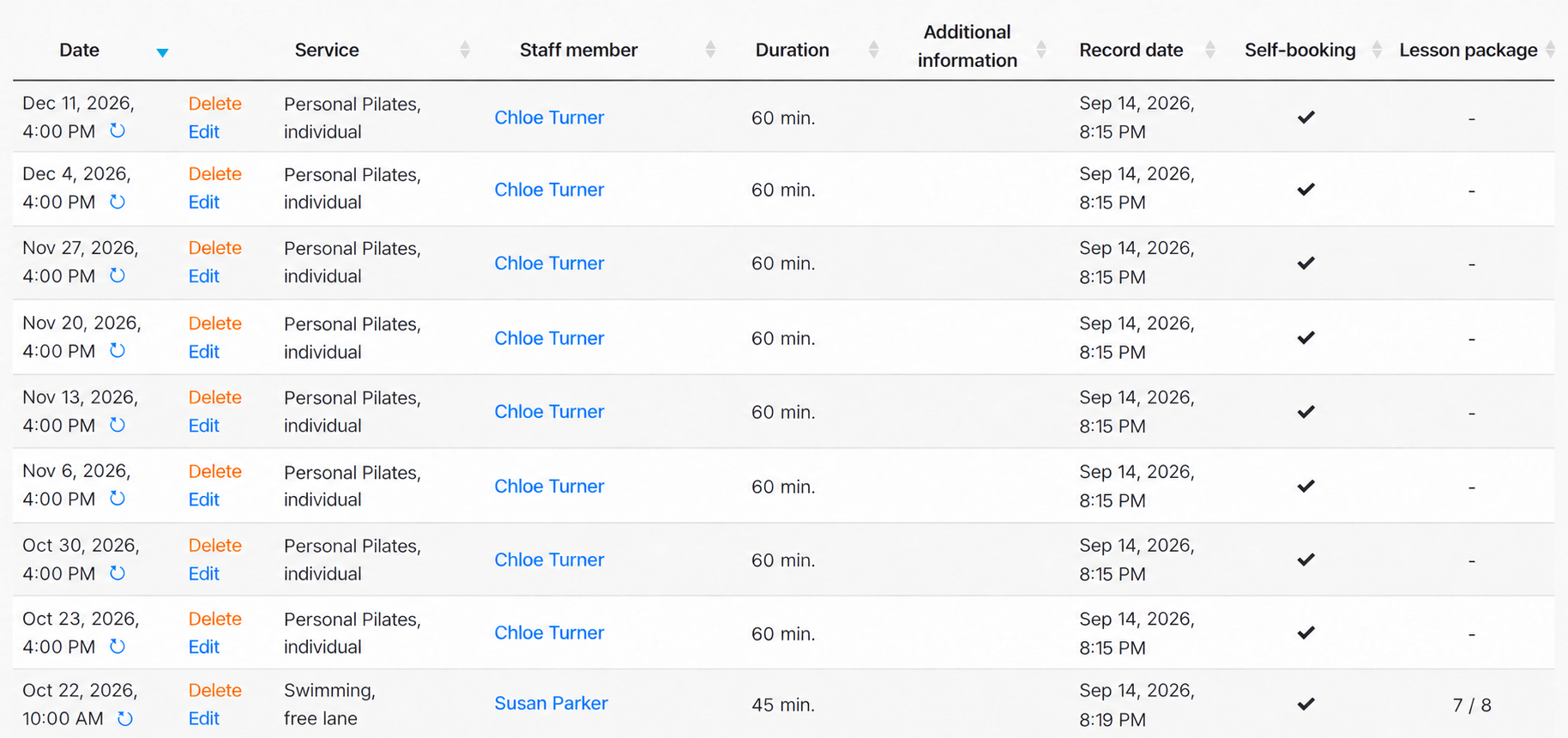Click the repeat icon beside Nov 13, 2026
Viewport: 1568px width, 738px height.
pos(118,426)
